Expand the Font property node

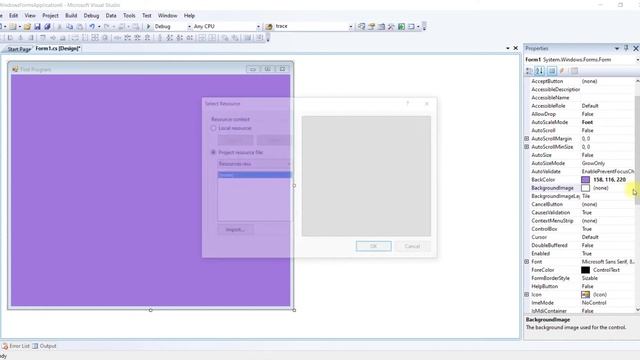click(527, 262)
